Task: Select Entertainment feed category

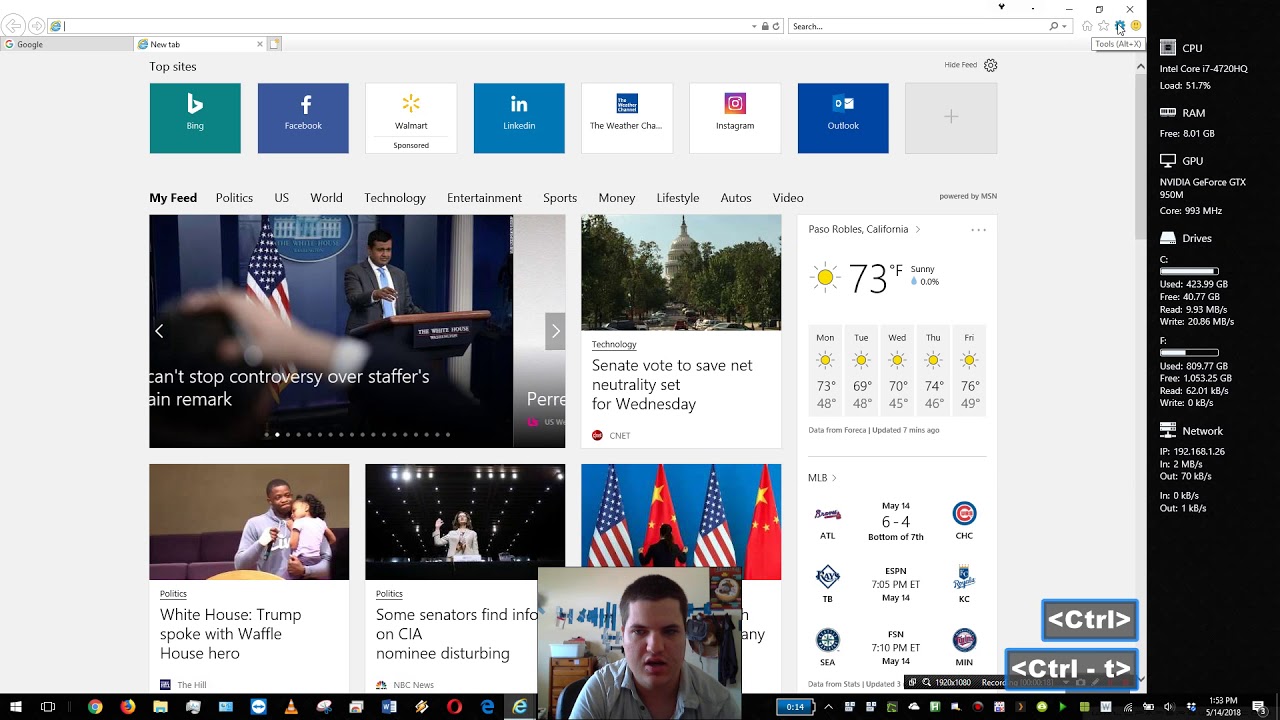Action: pyautogui.click(x=484, y=198)
